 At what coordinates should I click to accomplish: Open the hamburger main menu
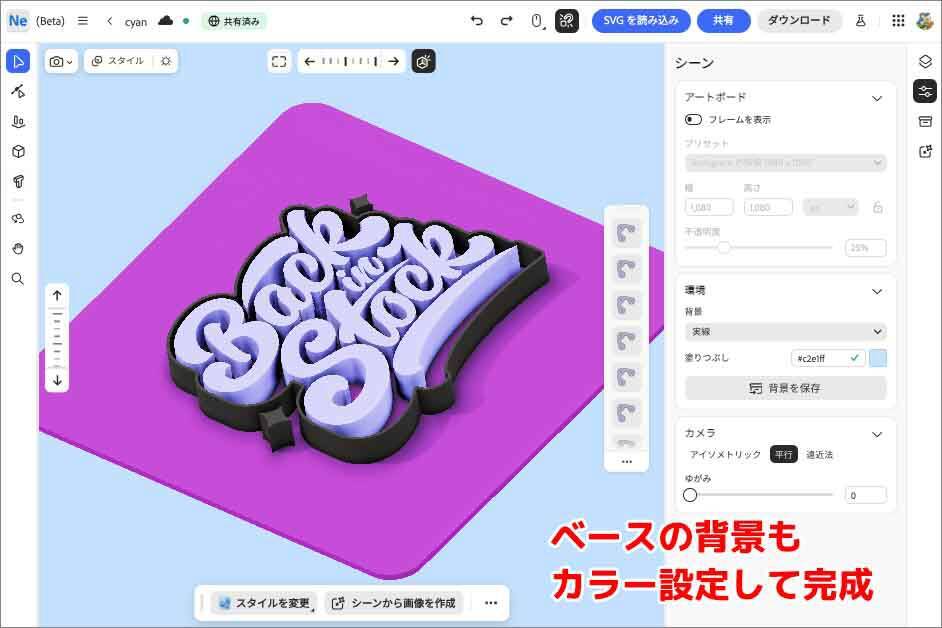tap(83, 21)
